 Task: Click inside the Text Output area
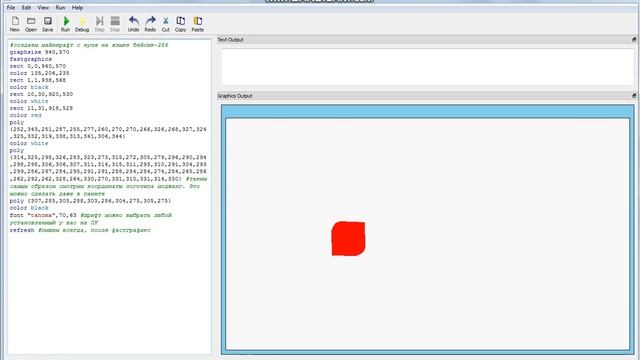(427, 67)
